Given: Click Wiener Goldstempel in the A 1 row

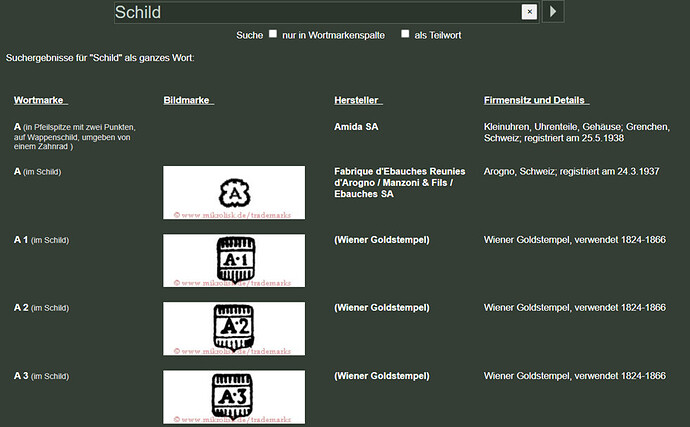Looking at the screenshot, I should [x=382, y=240].
